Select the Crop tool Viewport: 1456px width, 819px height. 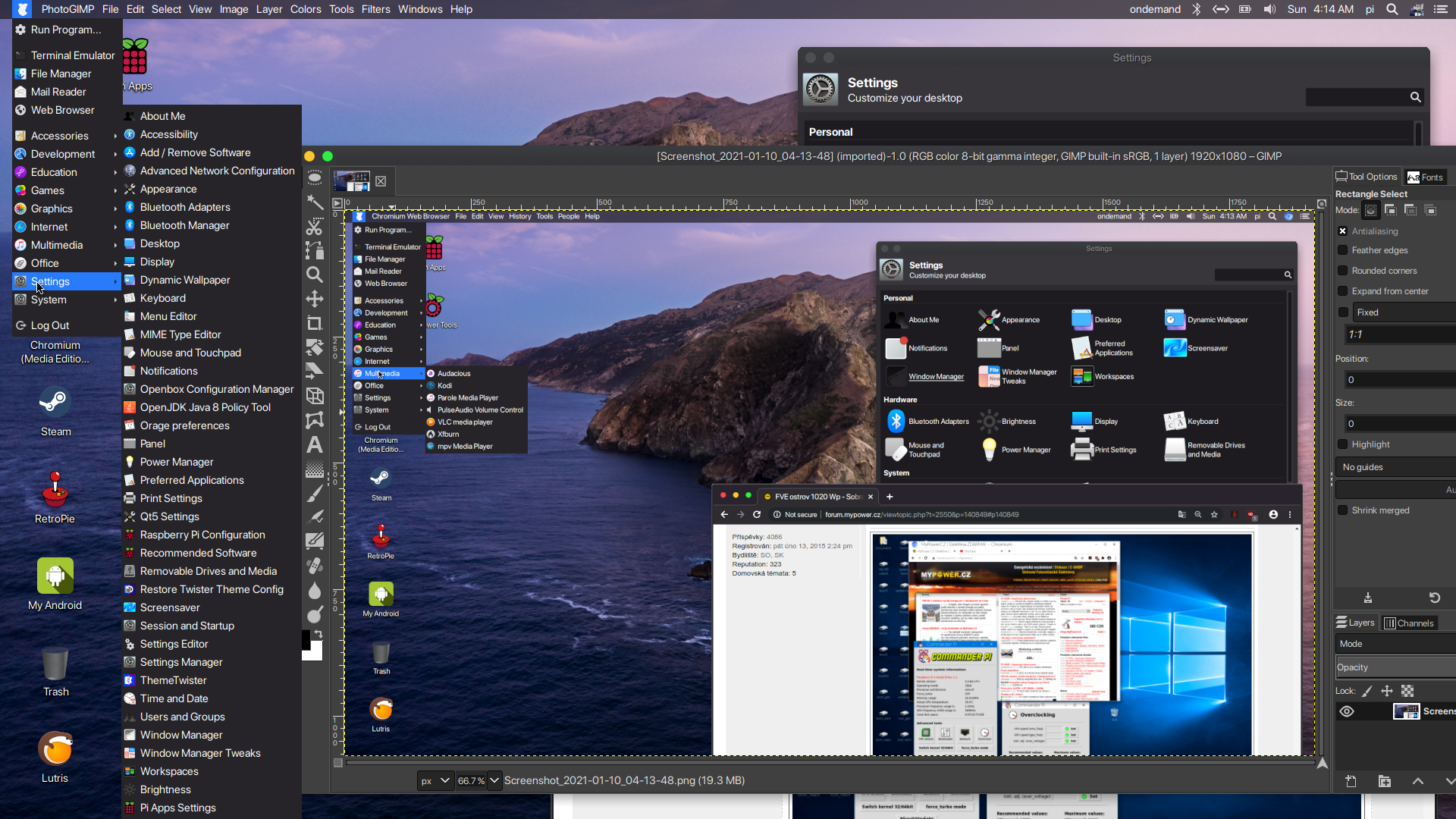pos(314,323)
